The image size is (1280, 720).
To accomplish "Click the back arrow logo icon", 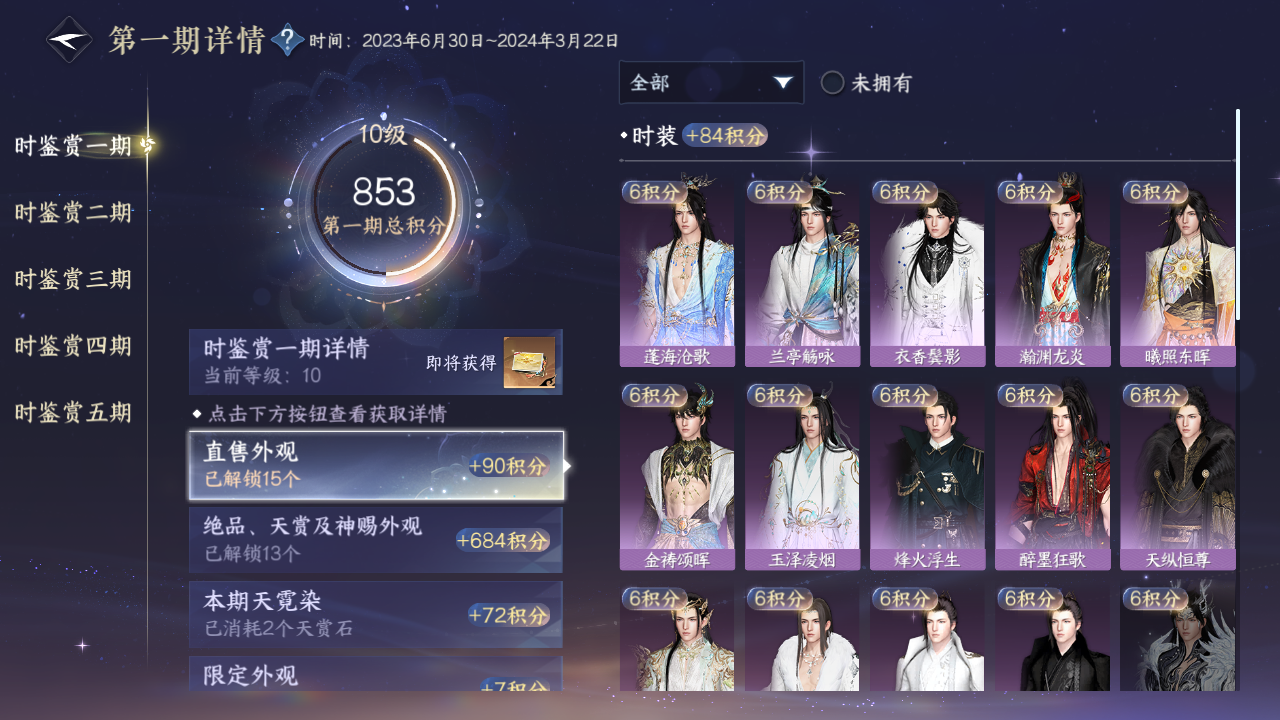I will tap(70, 40).
